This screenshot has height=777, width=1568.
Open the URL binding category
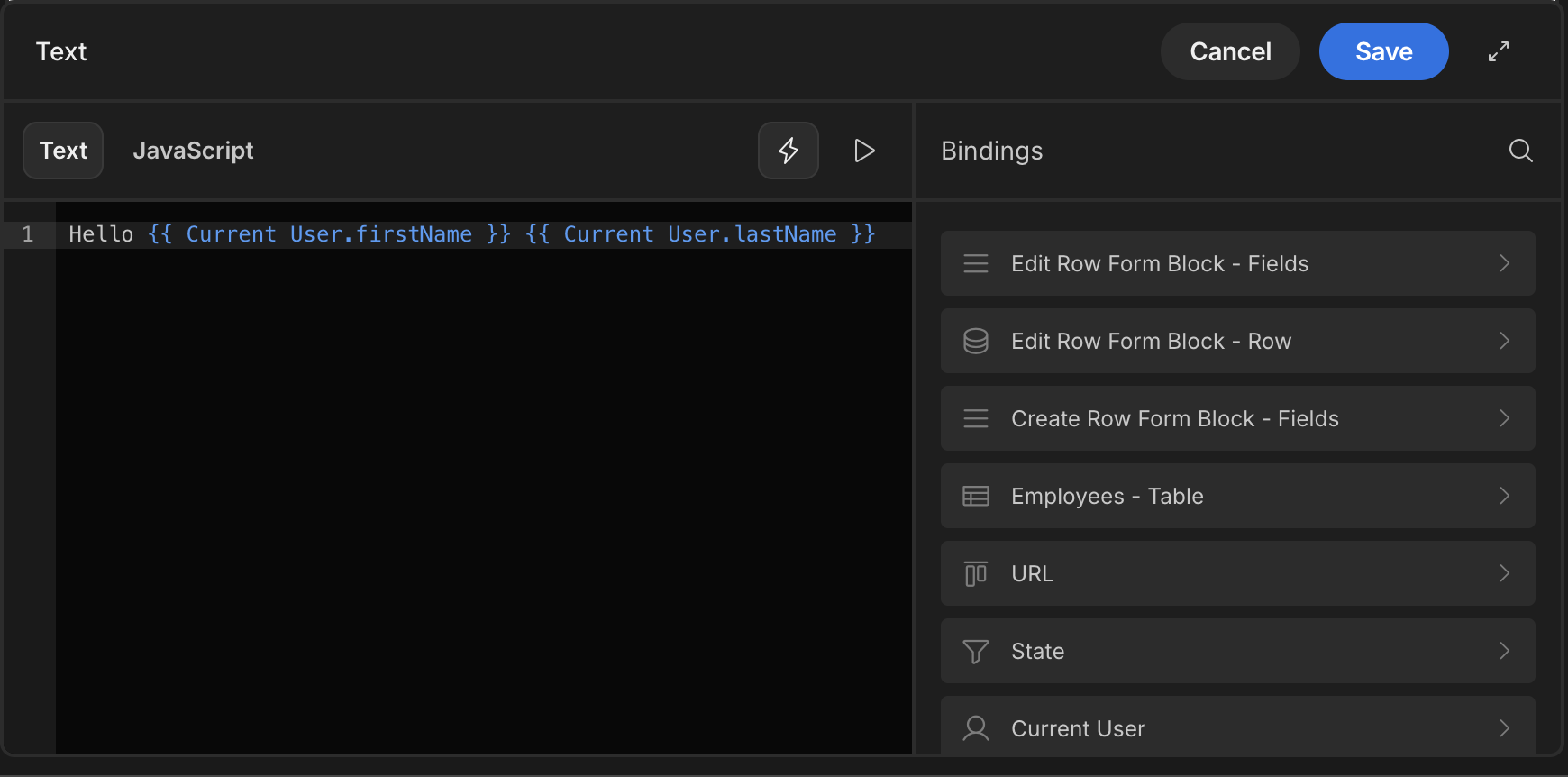coord(1237,573)
